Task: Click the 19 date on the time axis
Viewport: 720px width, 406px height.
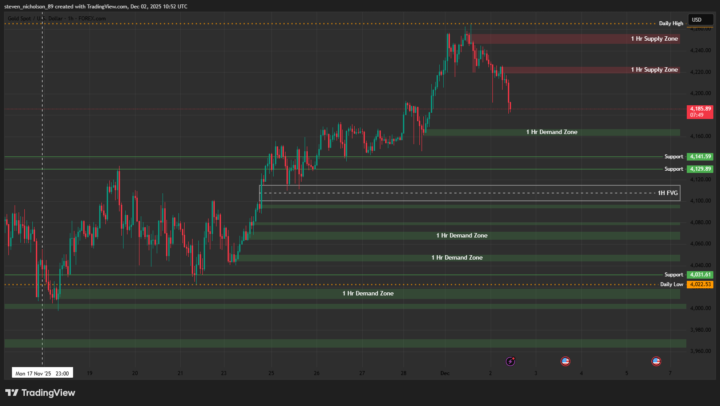Action: click(x=90, y=373)
